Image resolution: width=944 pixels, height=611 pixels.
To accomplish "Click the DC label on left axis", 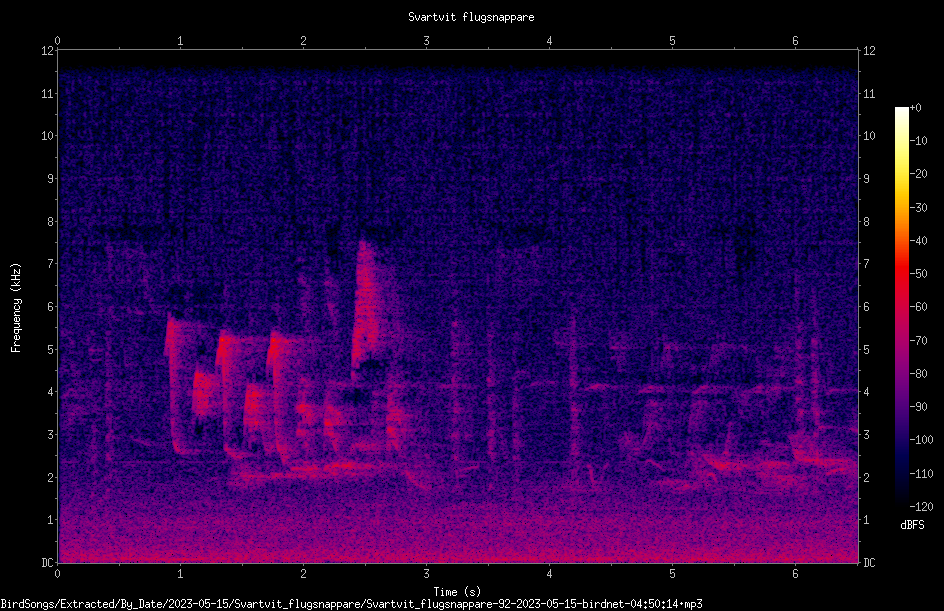I will 48,562.
